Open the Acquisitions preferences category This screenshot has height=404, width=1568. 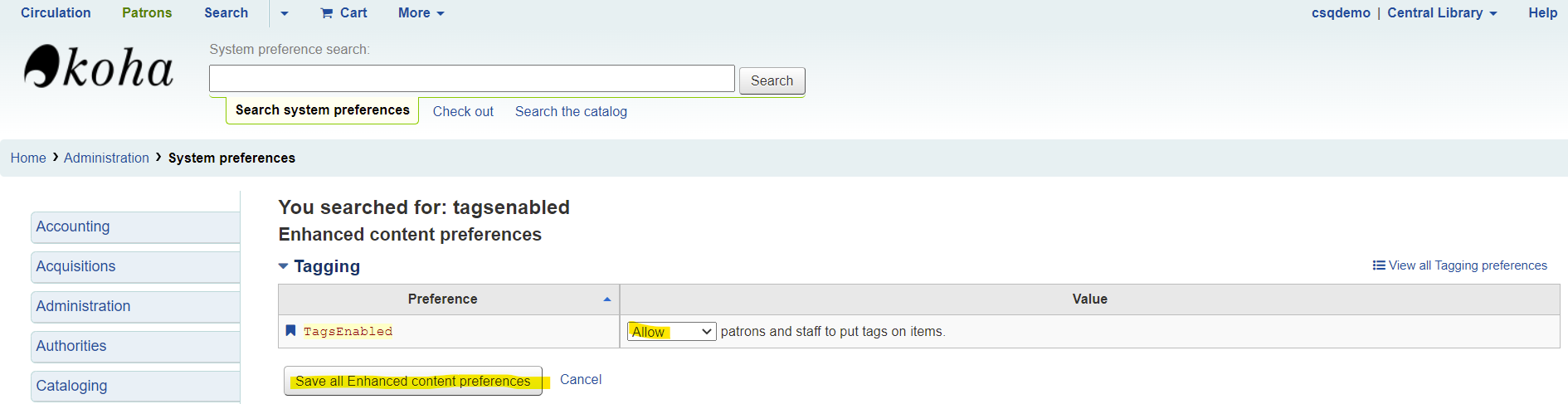pos(75,266)
